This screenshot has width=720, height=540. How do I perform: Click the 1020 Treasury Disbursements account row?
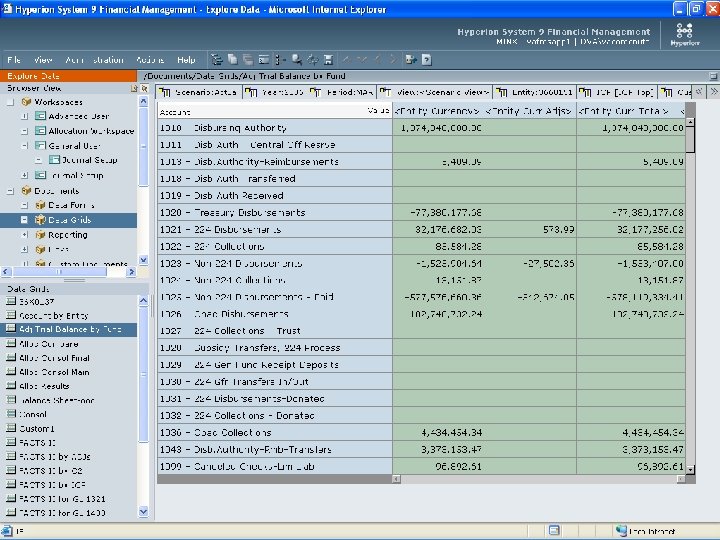(275, 213)
